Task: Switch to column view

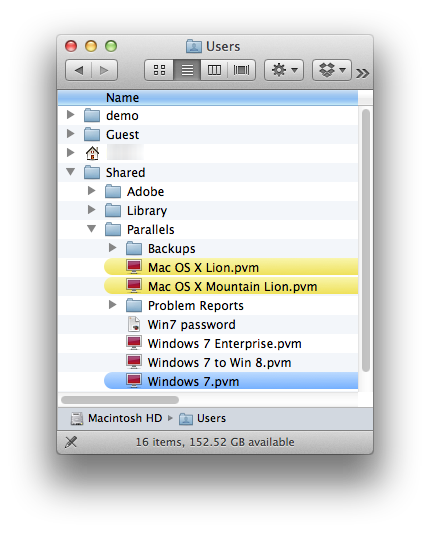Action: click(x=214, y=70)
